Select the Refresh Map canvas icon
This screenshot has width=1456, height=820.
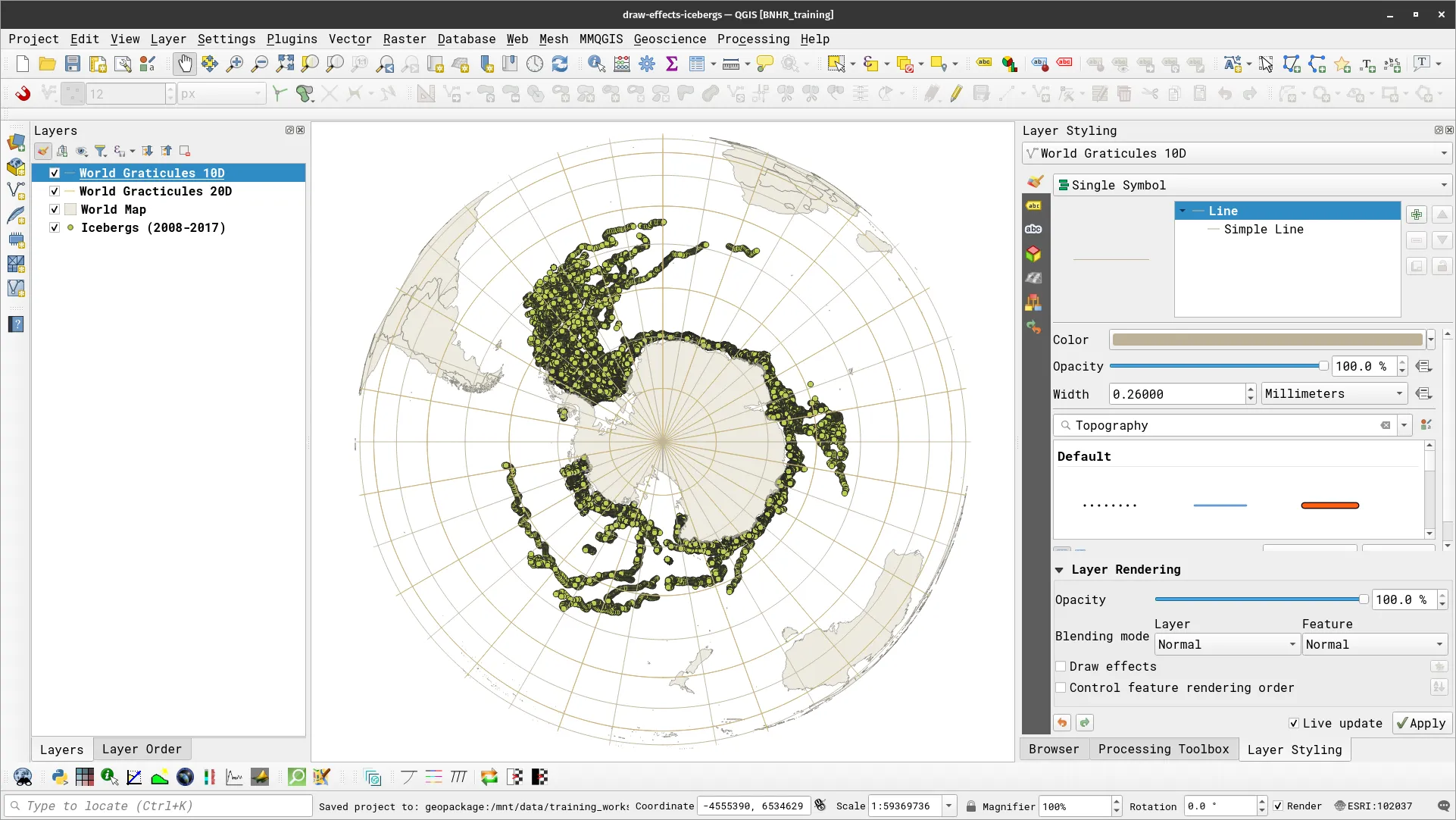click(560, 64)
